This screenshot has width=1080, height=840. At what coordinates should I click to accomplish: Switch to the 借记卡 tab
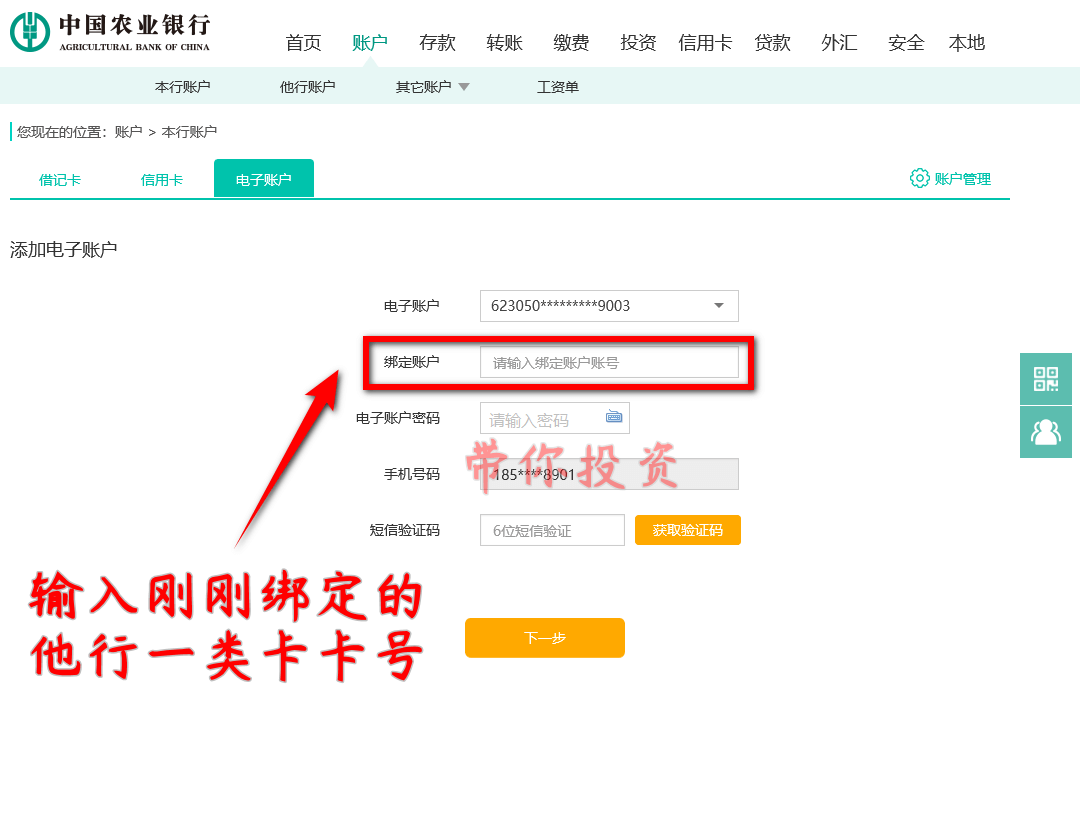pyautogui.click(x=60, y=180)
